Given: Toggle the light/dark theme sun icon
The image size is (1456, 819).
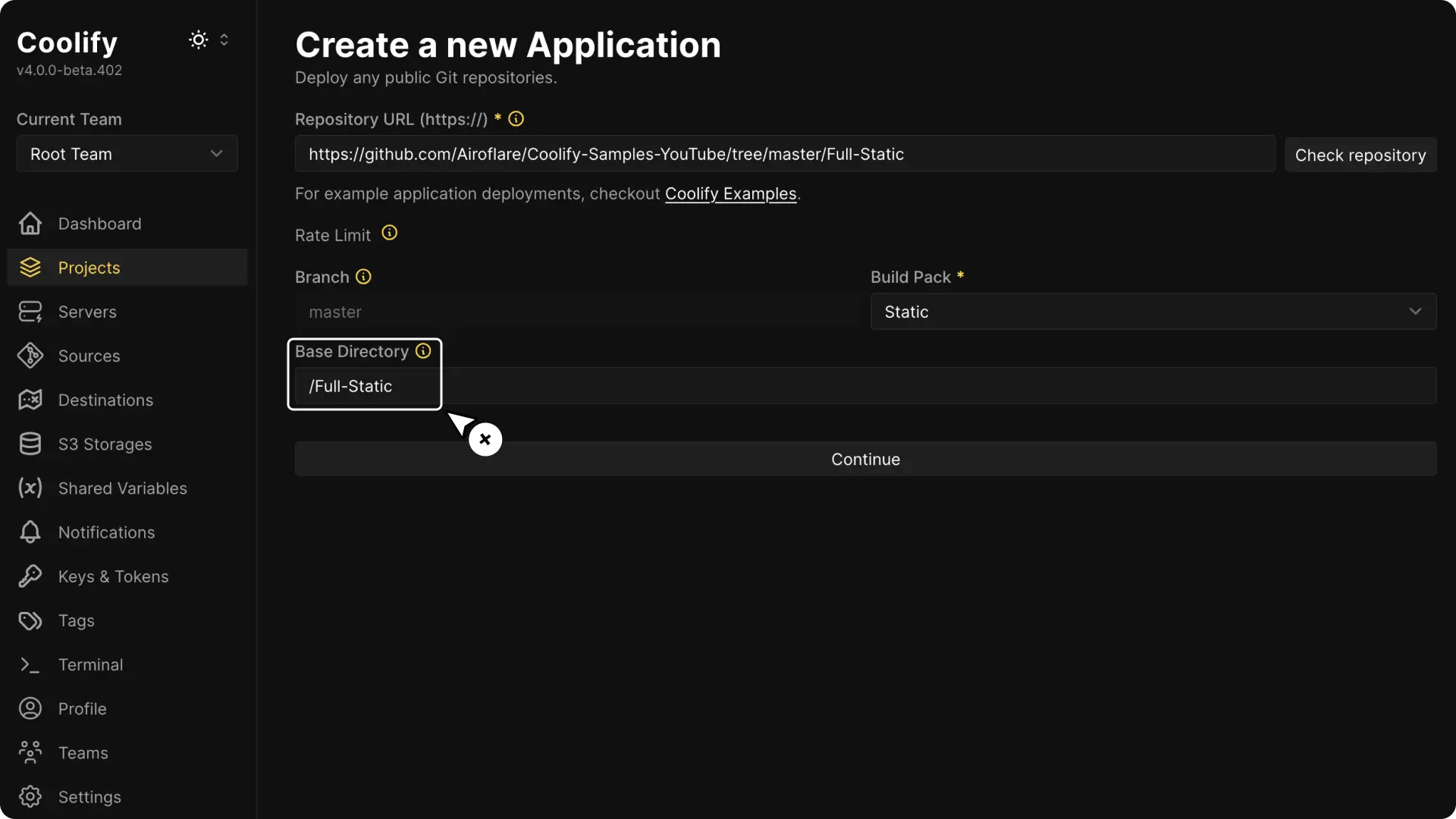Looking at the screenshot, I should 198,39.
